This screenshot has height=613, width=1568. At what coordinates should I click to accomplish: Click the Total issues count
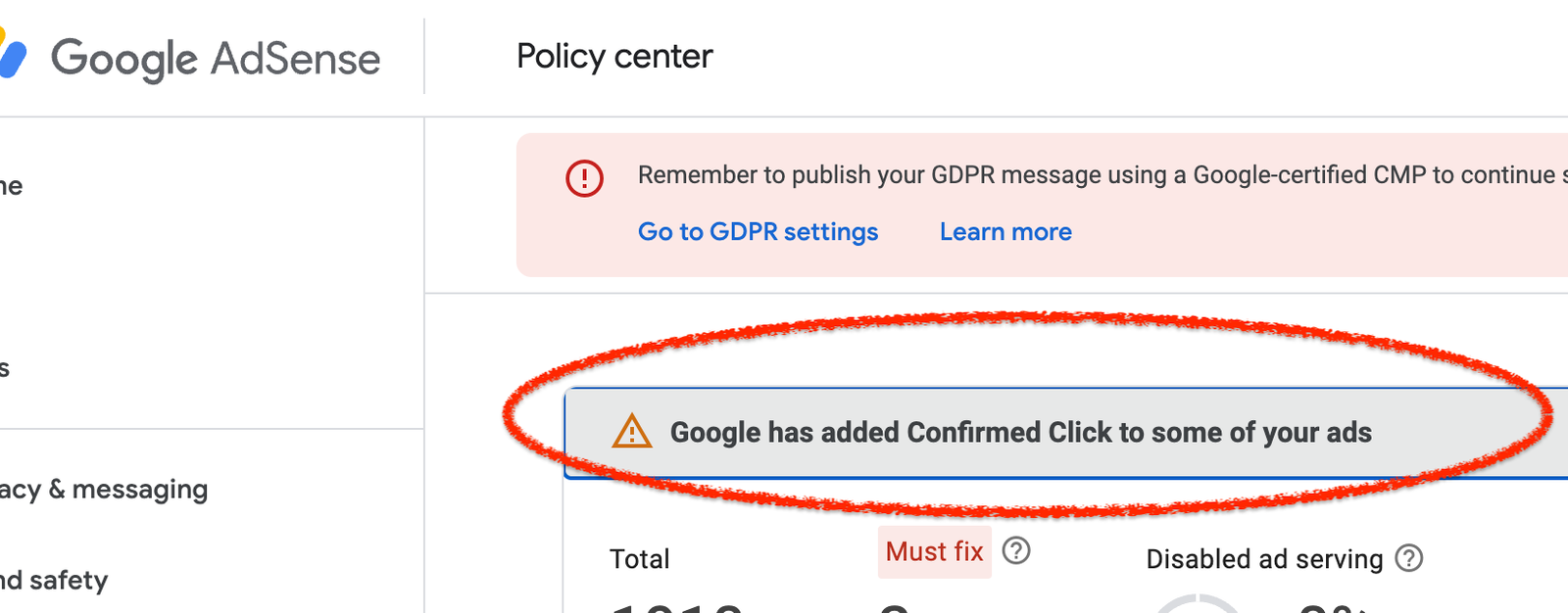pyautogui.click(x=676, y=606)
